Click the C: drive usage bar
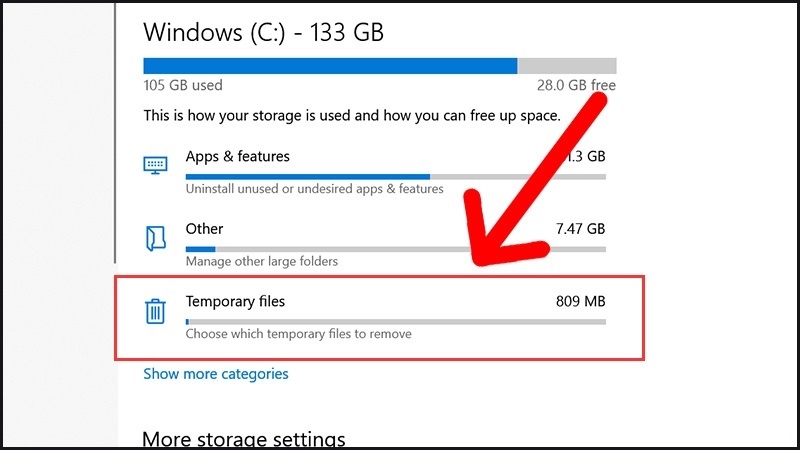 pyautogui.click(x=379, y=66)
